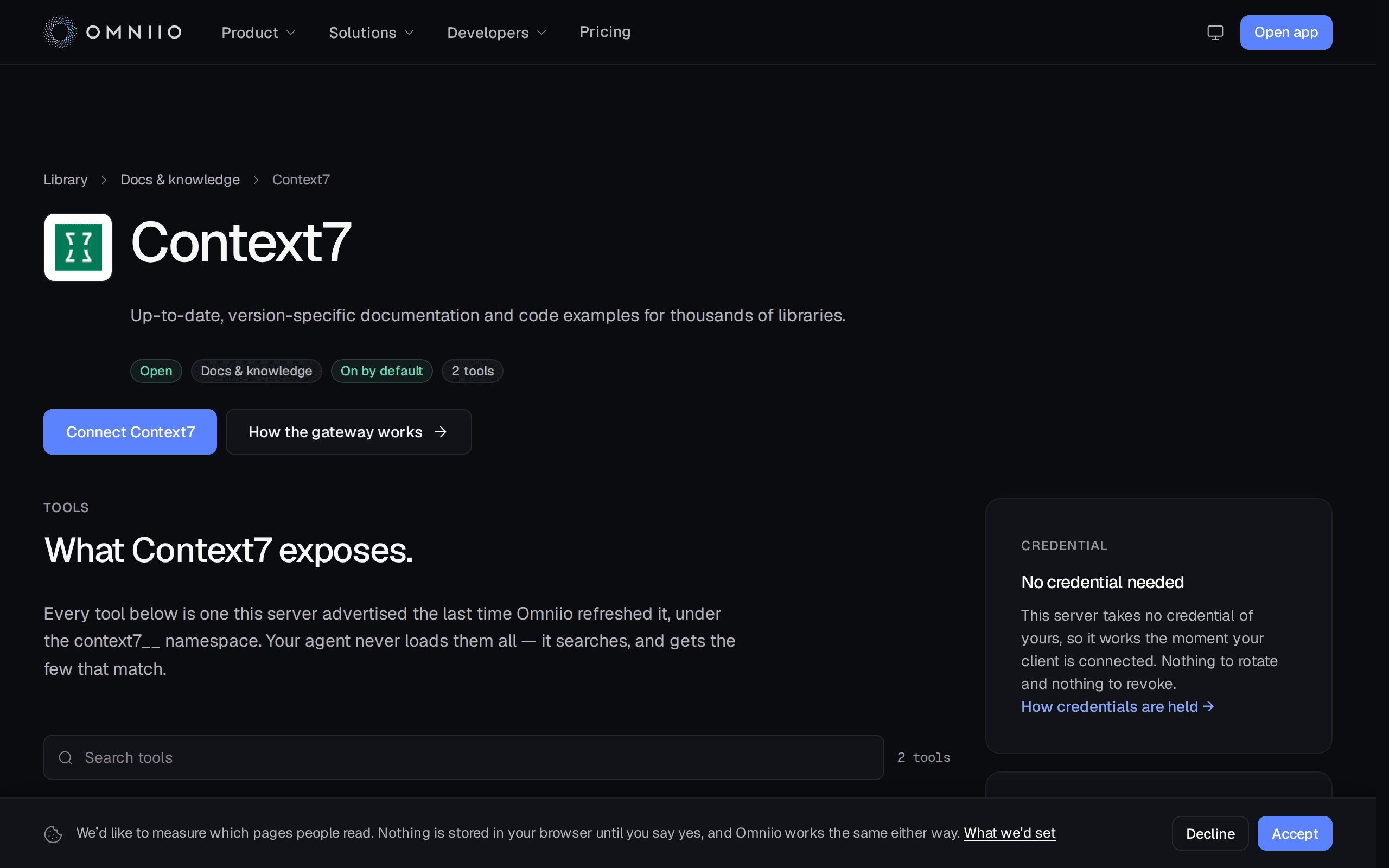The image size is (1389, 868).
Task: Expand the Product menu
Action: 258,33
